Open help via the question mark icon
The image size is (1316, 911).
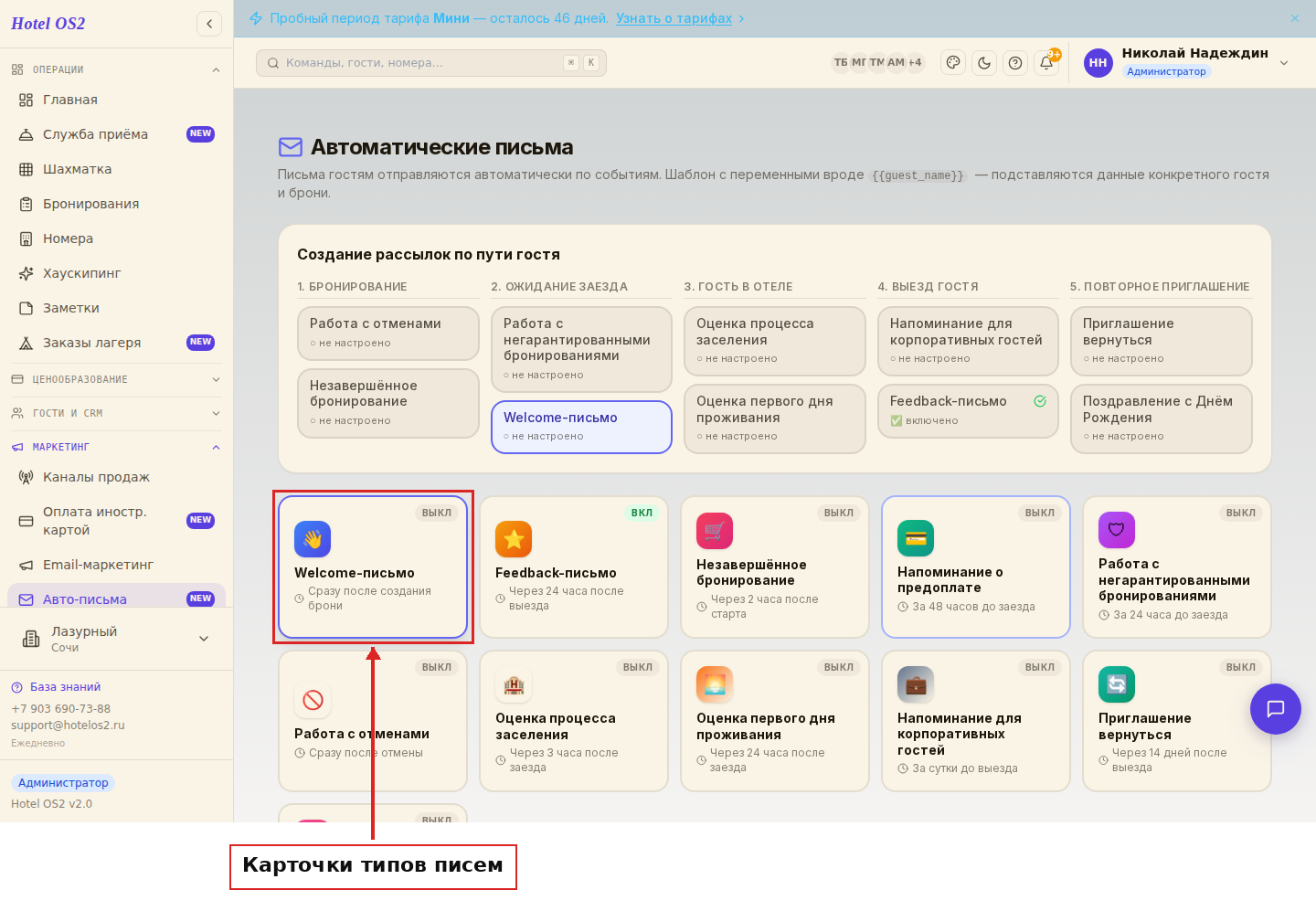tap(1015, 63)
